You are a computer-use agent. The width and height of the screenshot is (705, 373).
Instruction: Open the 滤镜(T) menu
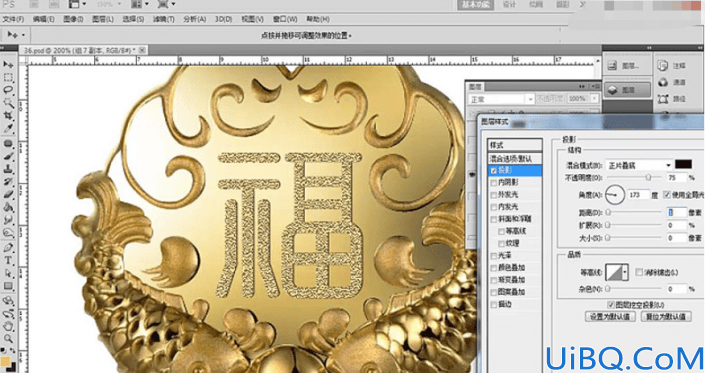(x=164, y=19)
